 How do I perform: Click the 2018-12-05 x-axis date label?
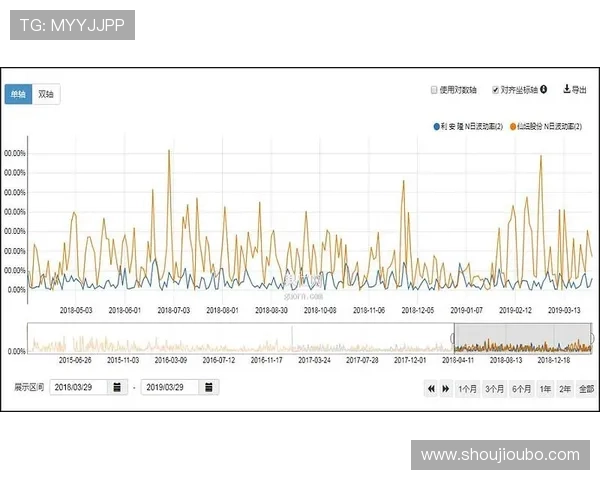417,310
